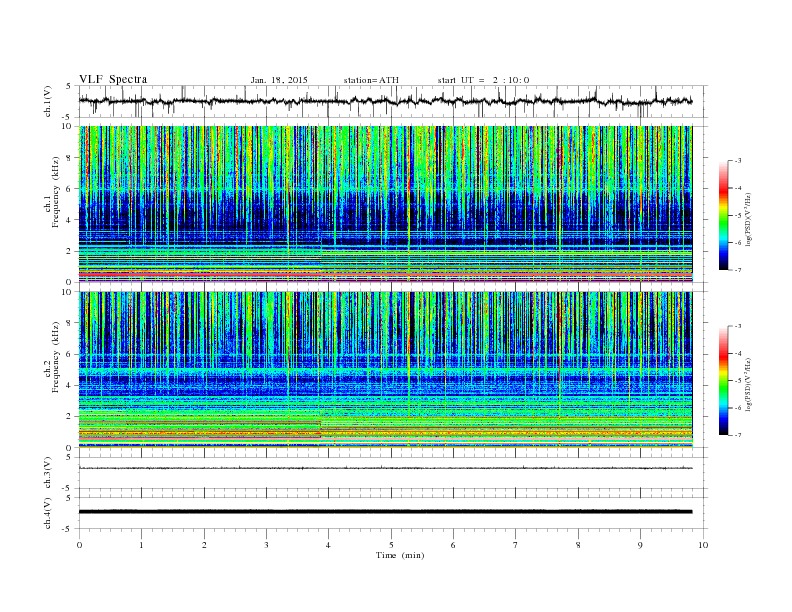The image size is (792, 612).
Task: Click the "-5" label on ch.1 color bar
Action: point(738,216)
